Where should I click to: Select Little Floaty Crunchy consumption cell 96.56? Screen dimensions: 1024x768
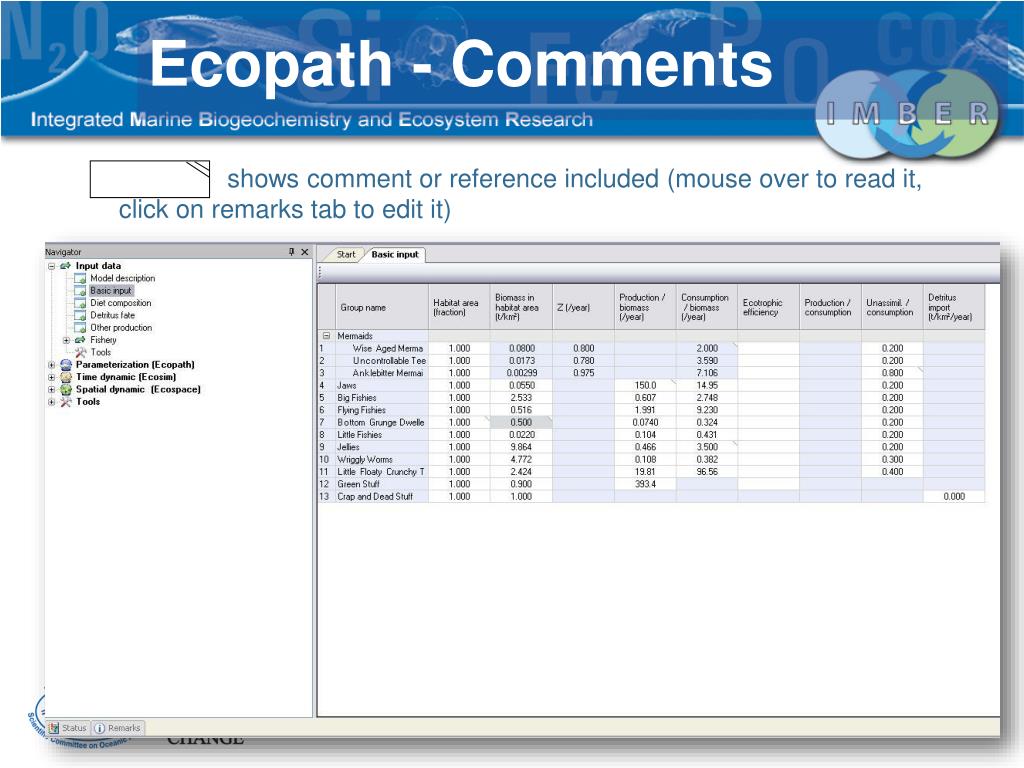click(707, 472)
